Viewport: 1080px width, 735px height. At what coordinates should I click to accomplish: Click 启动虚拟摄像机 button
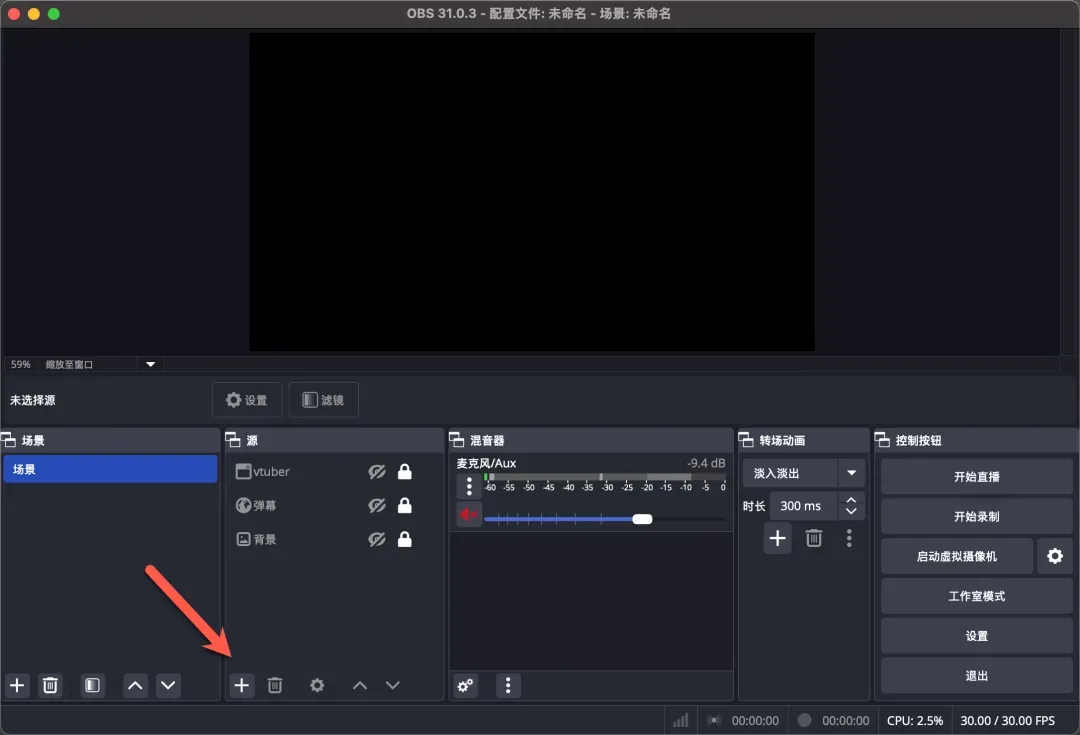point(957,557)
